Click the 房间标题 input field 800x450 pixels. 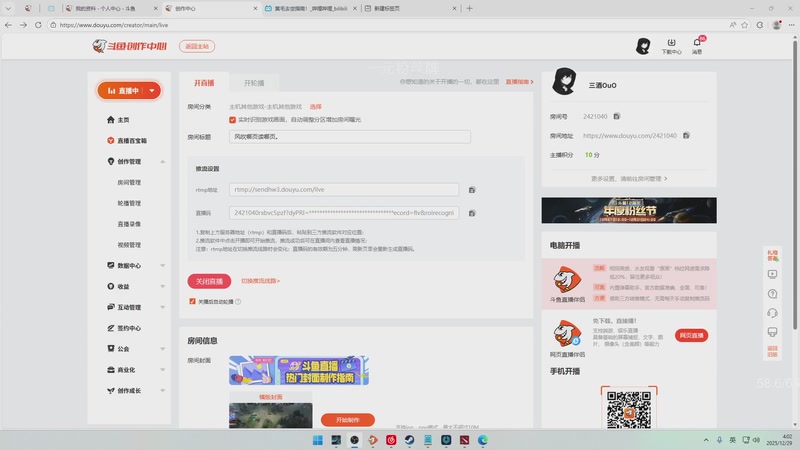click(350, 137)
